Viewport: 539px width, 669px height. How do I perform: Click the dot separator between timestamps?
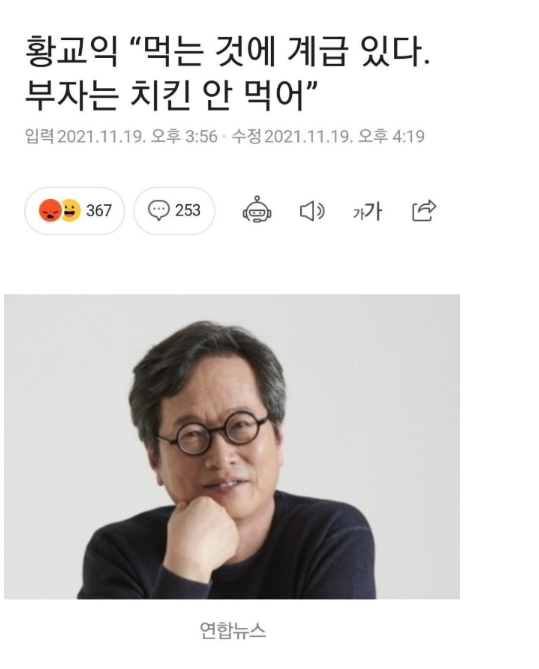pyautogui.click(x=224, y=137)
